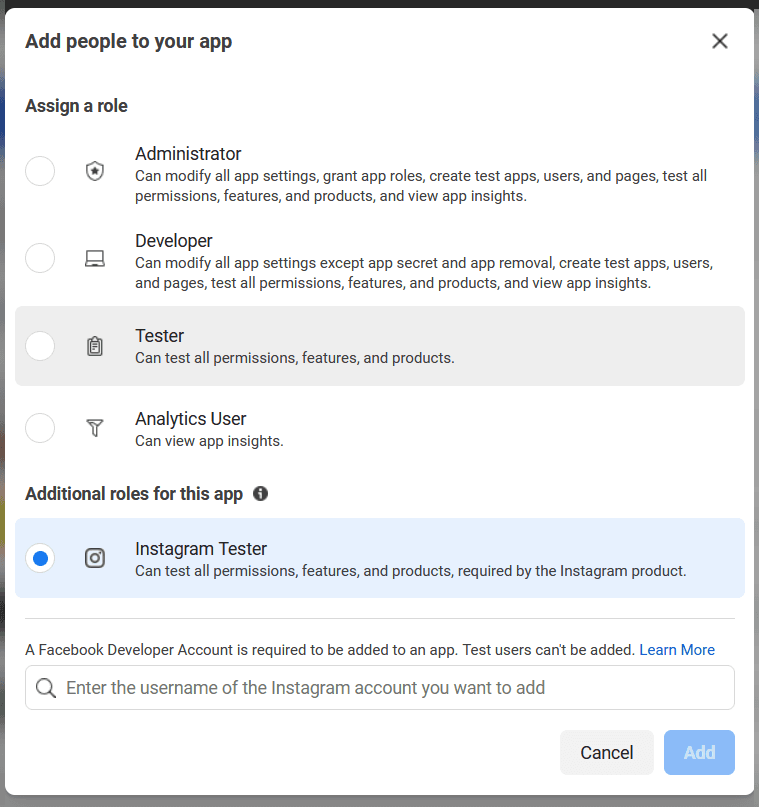The width and height of the screenshot is (759, 807).
Task: Open the info tooltip beside Additional roles
Action: [260, 493]
